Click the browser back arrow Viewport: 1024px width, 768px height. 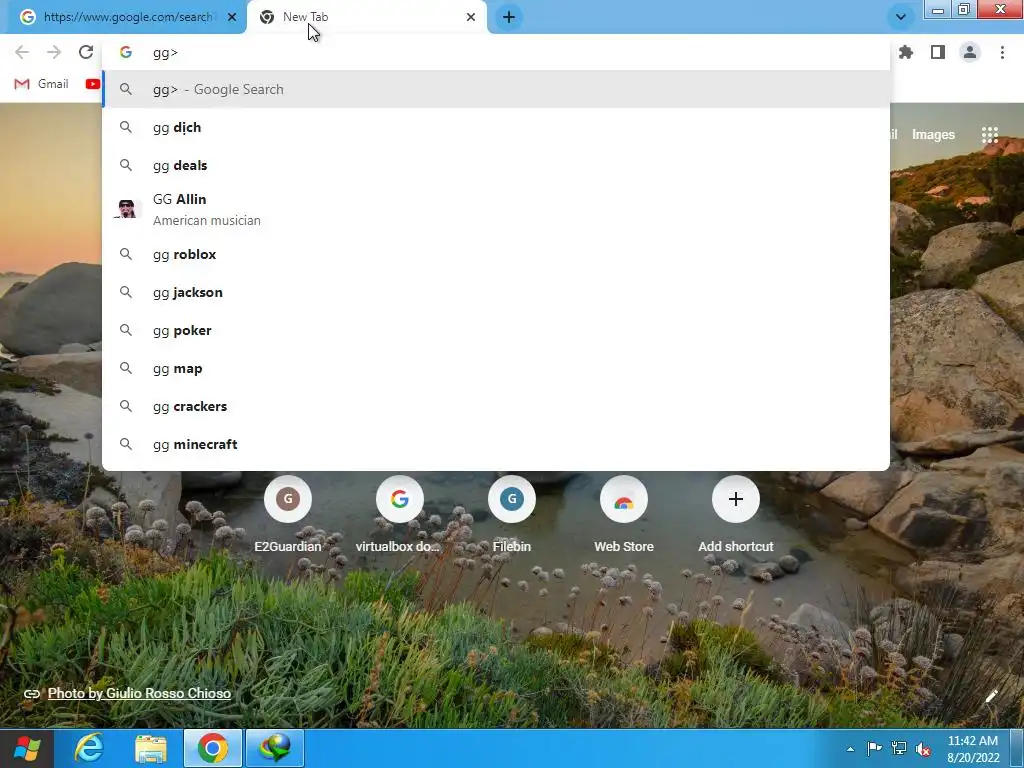point(22,52)
